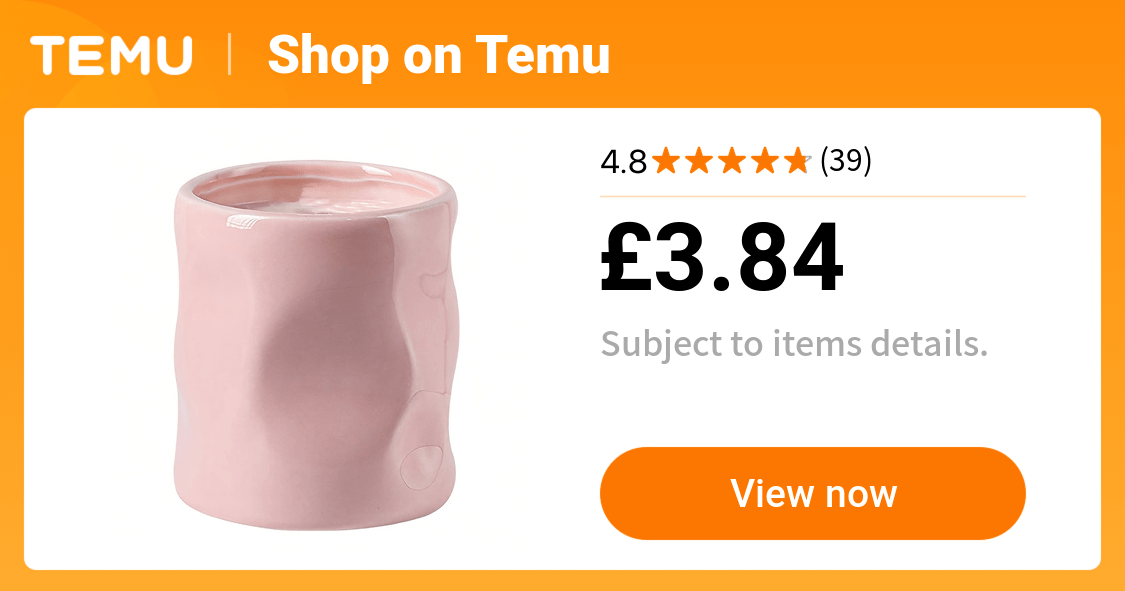Click the first orange rating star

[667, 161]
